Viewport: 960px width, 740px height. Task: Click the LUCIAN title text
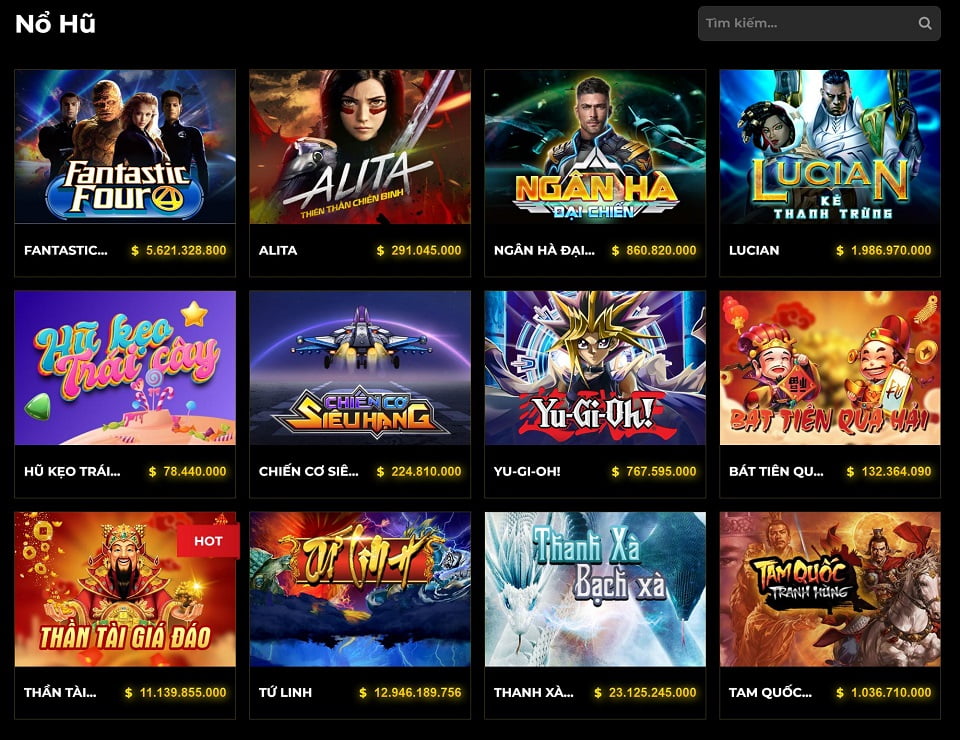(x=754, y=250)
